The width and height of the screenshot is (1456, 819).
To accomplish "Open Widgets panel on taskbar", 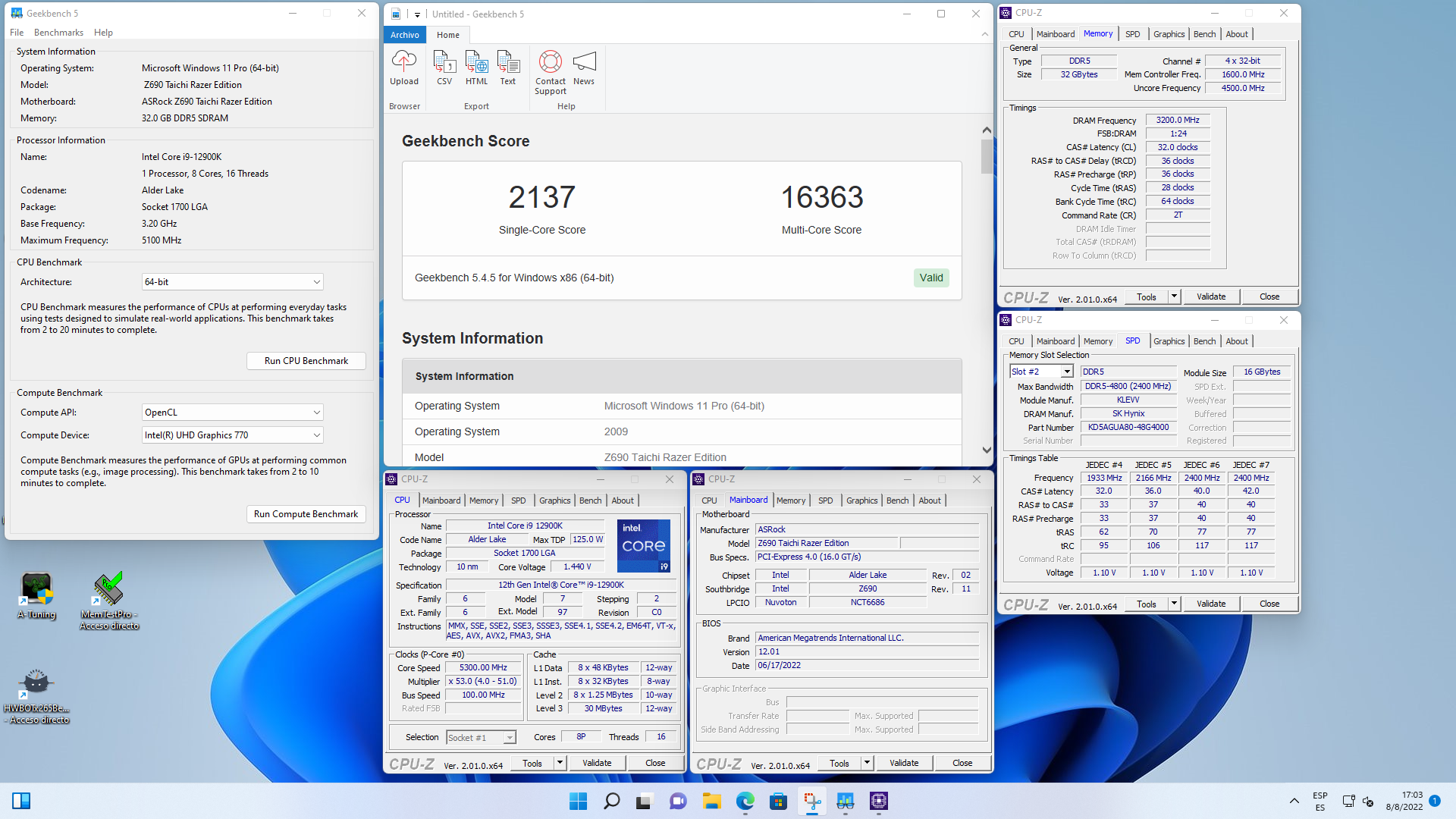I will (21, 801).
